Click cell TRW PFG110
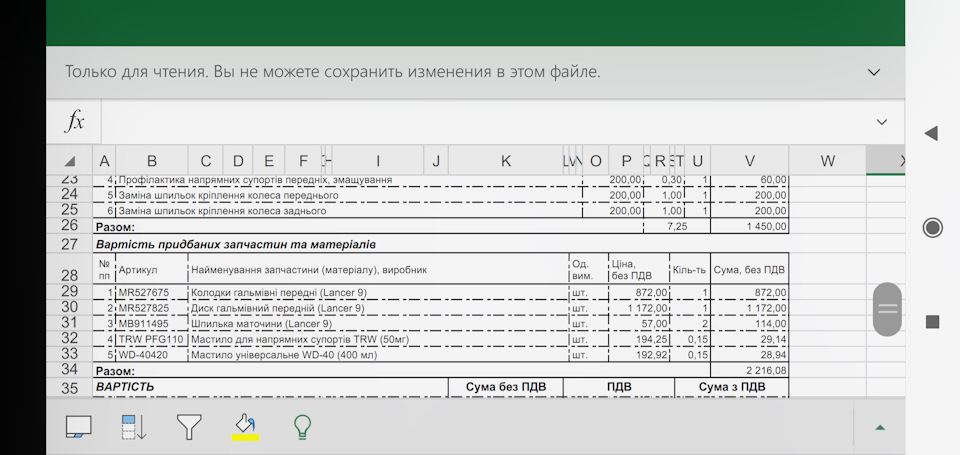 pos(151,339)
